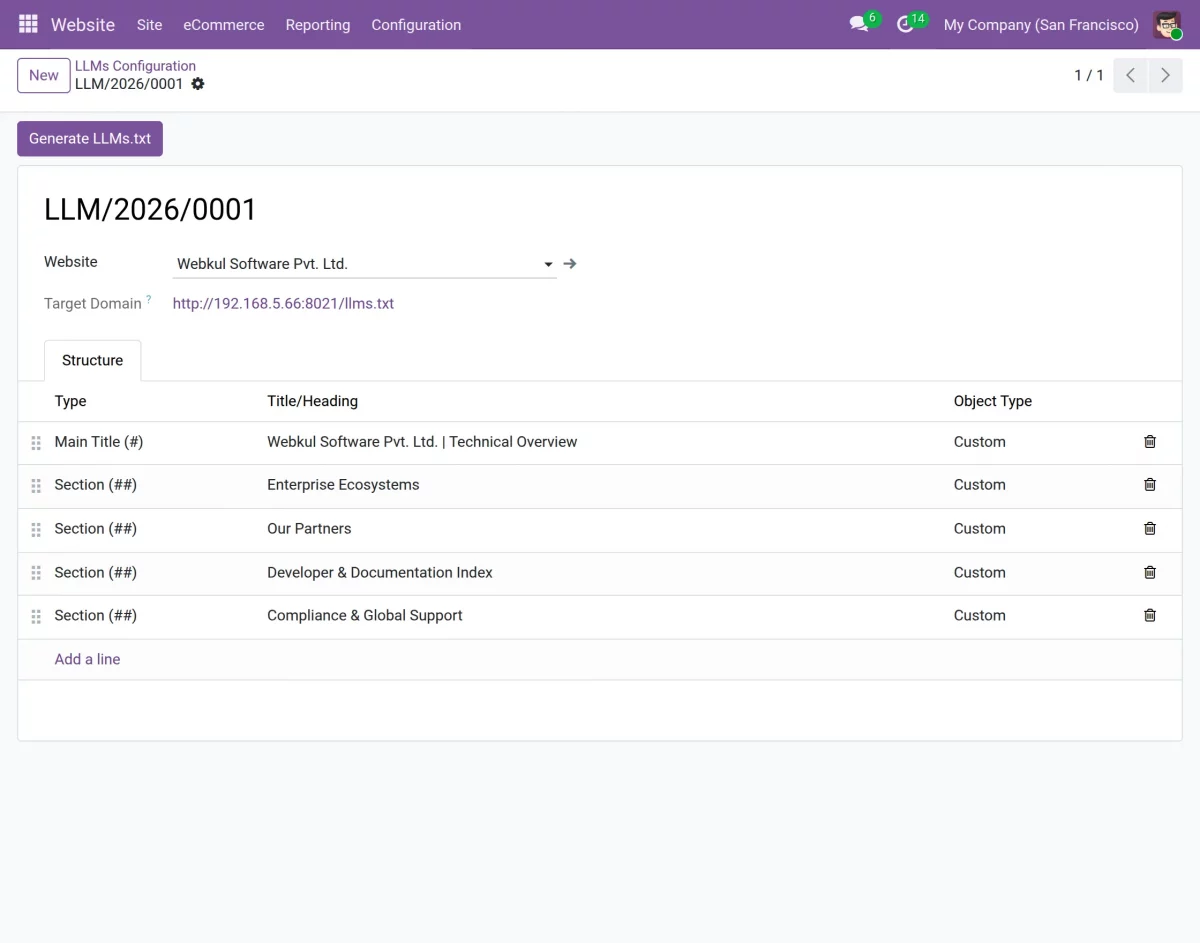Image resolution: width=1200 pixels, height=943 pixels.
Task: Go to the next record arrow
Action: [x=1165, y=76]
